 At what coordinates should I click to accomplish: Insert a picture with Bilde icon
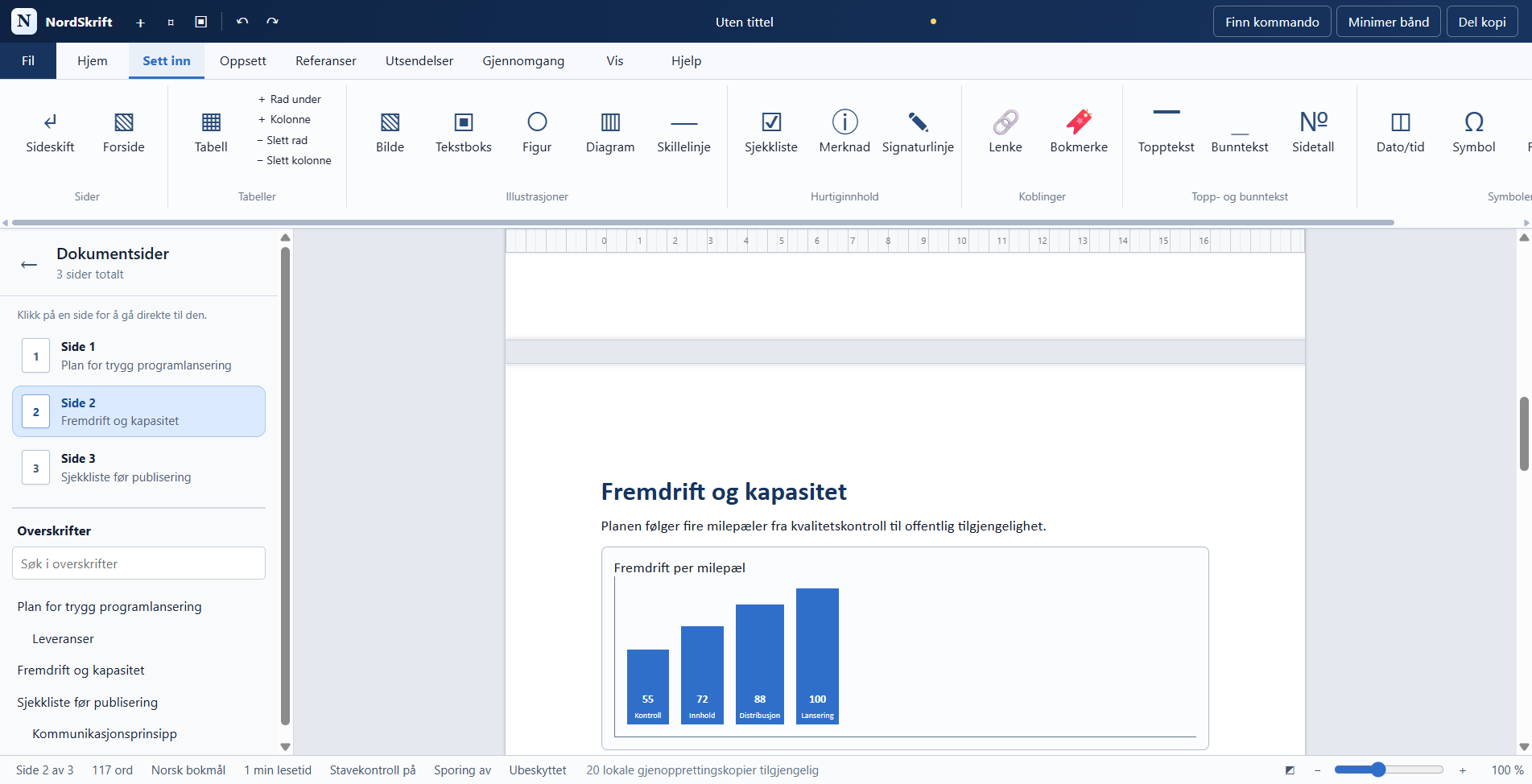coord(390,131)
